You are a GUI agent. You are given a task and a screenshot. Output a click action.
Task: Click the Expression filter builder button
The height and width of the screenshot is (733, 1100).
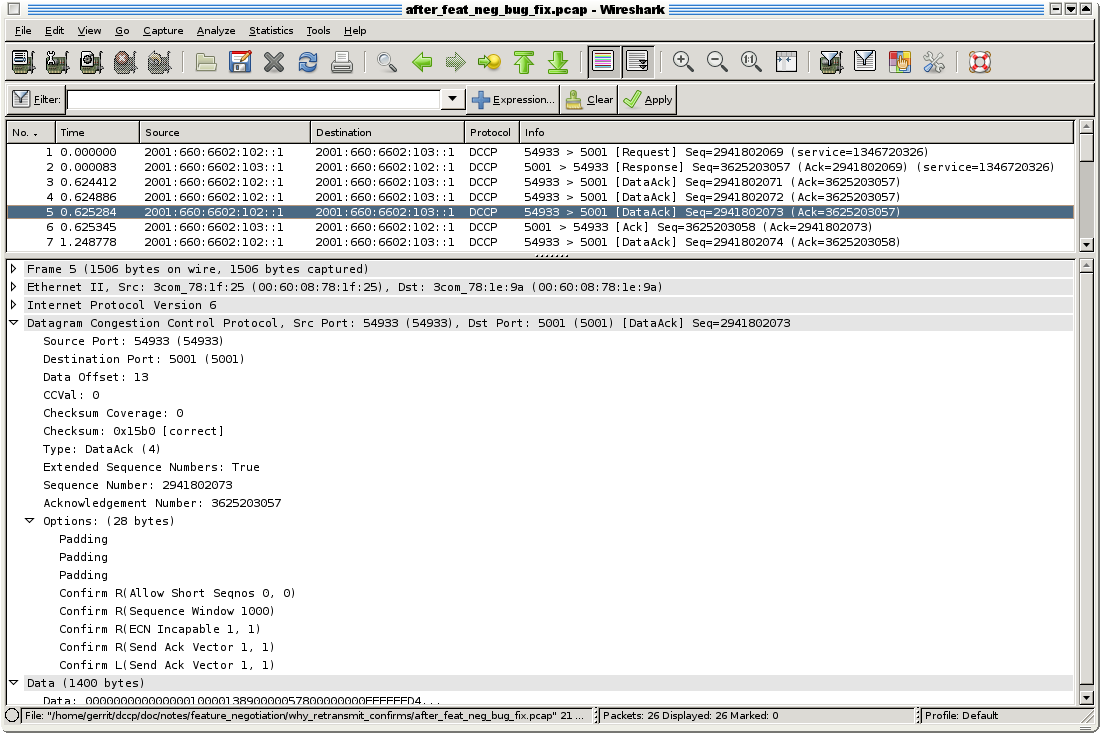[x=514, y=99]
